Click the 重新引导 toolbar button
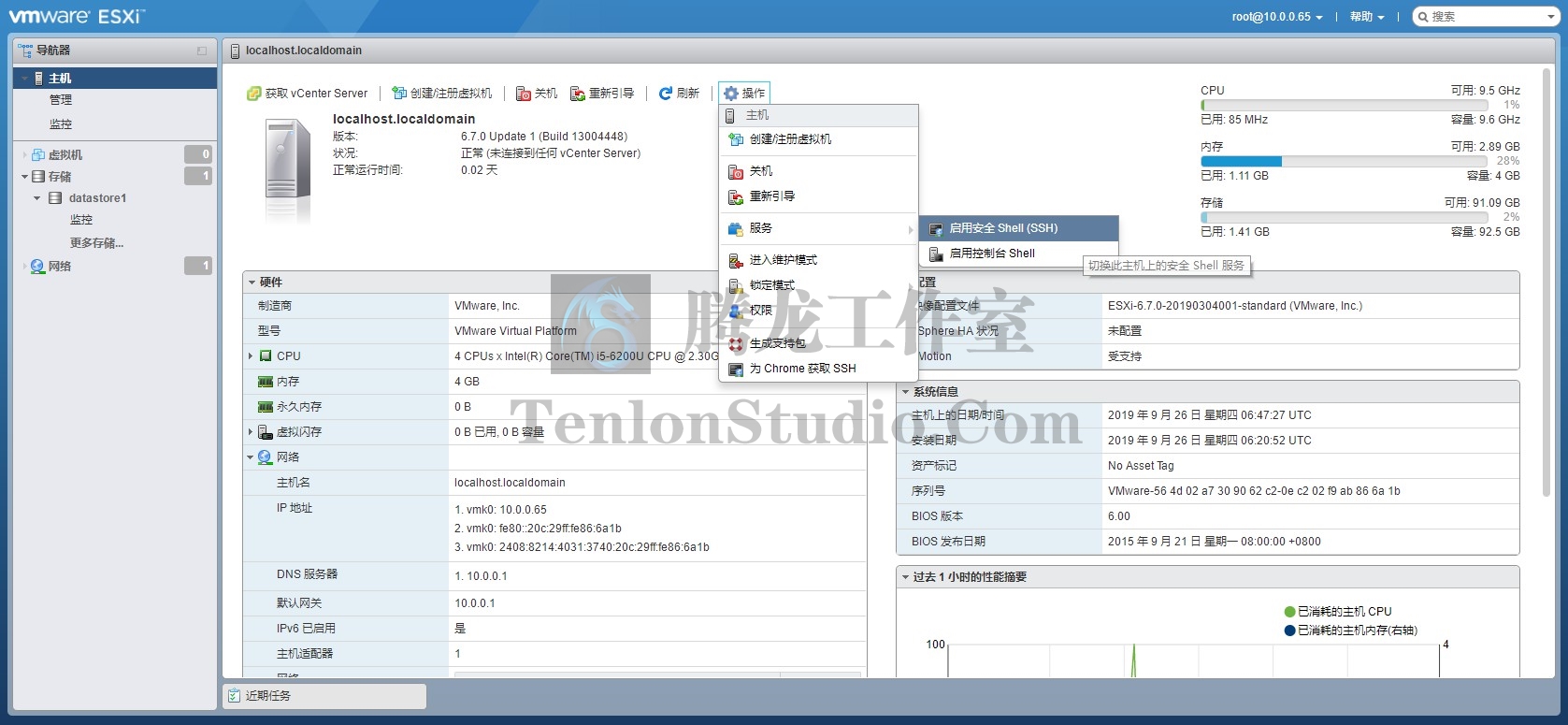Image resolution: width=1568 pixels, height=725 pixels. pyautogui.click(x=603, y=94)
